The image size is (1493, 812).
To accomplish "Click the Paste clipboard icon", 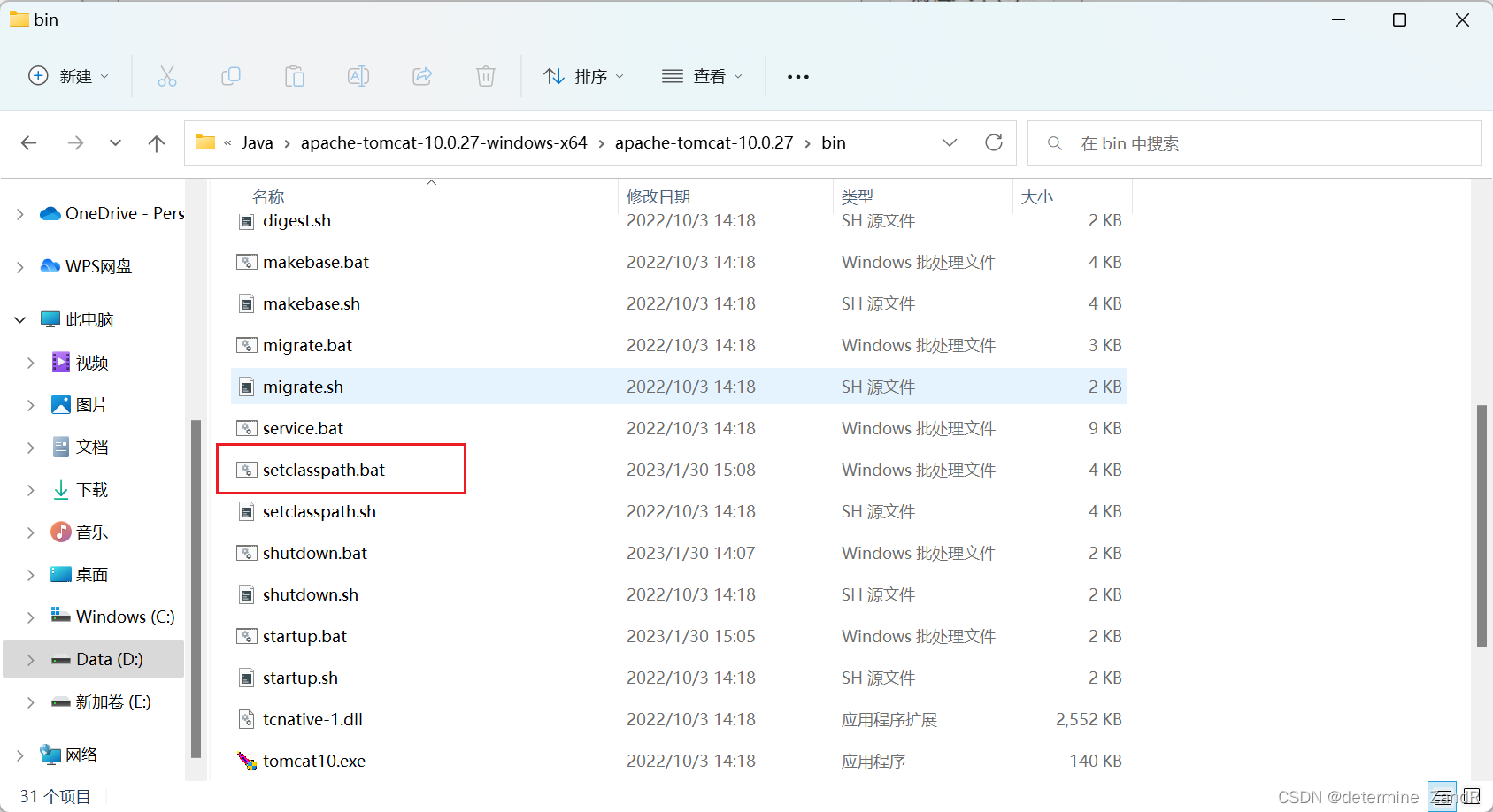I will coord(295,76).
